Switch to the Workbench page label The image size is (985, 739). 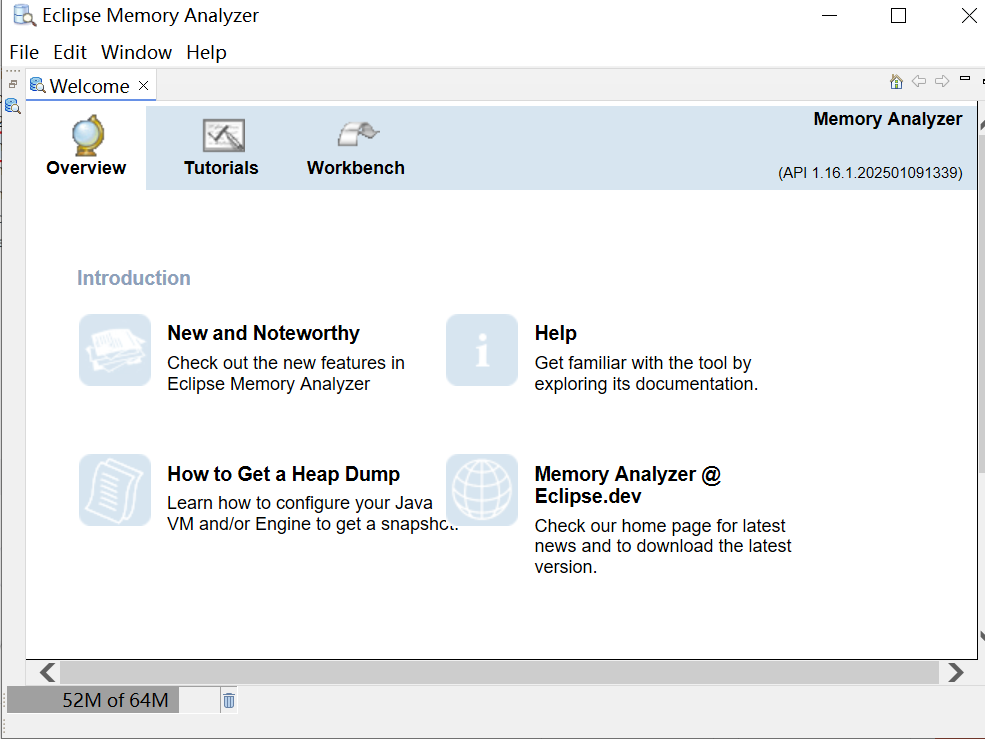356,168
